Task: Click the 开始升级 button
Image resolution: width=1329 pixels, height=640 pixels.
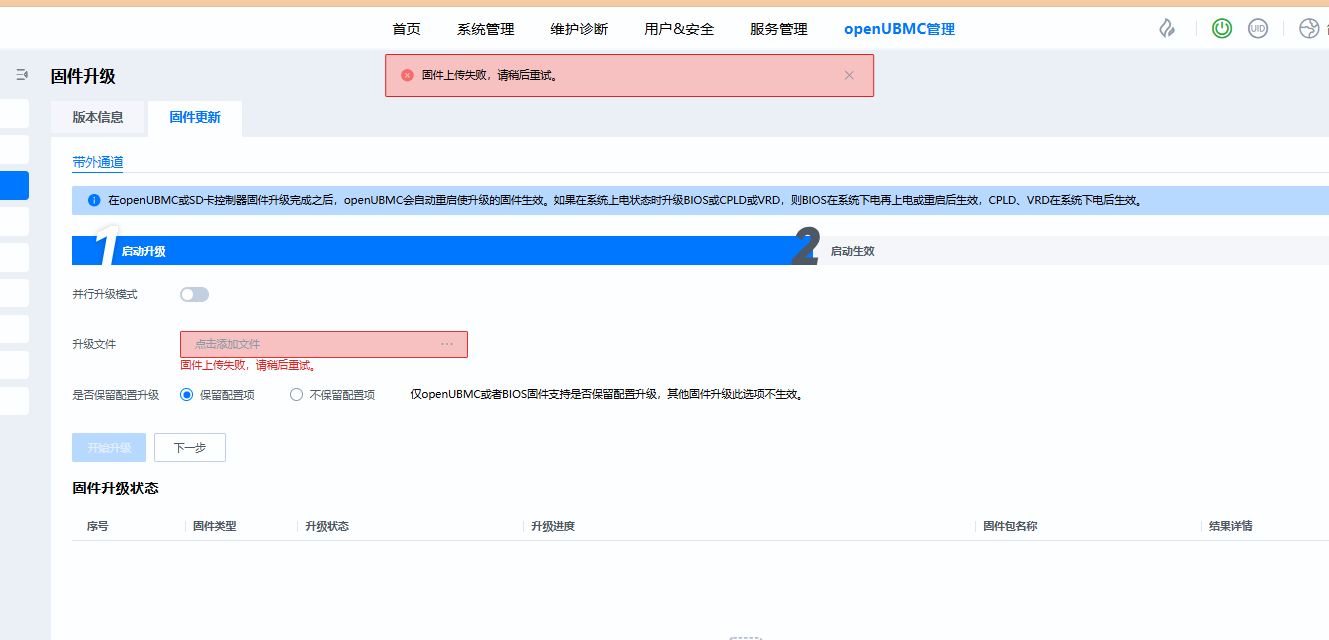Action: pyautogui.click(x=109, y=448)
